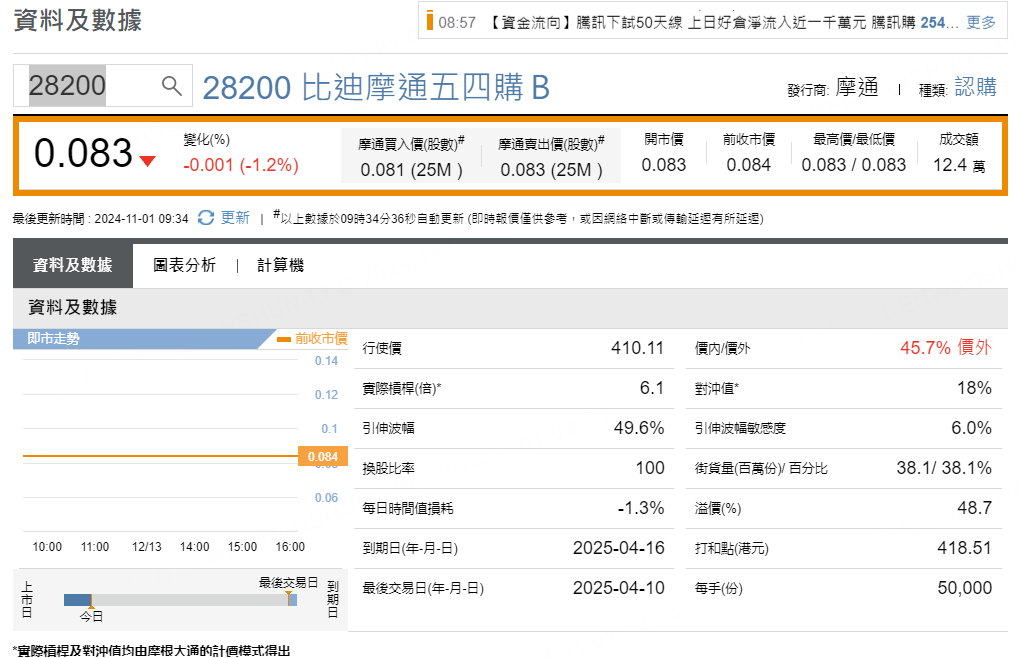
Task: Click the -0.001 (-1.2%) change value
Action: click(241, 165)
